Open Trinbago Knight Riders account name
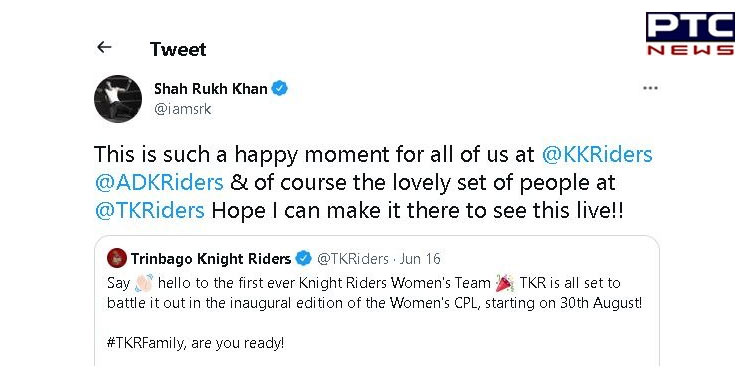 [x=210, y=259]
